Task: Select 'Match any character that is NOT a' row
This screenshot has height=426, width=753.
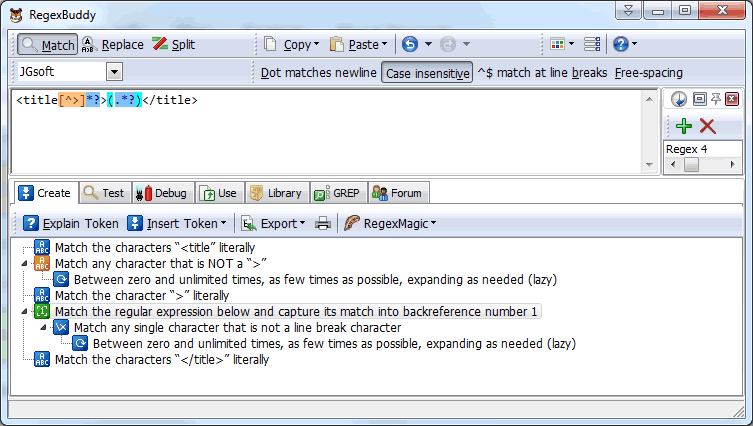Action: (x=160, y=264)
